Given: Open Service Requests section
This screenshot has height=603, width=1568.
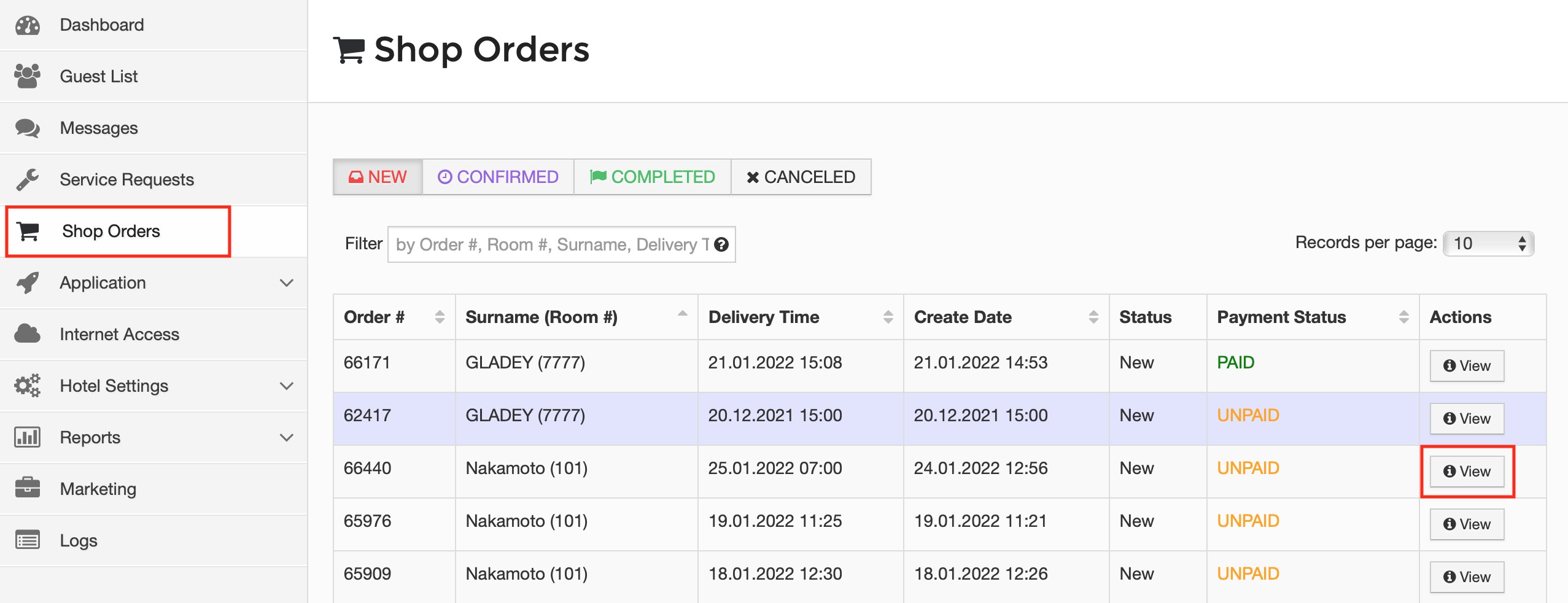Looking at the screenshot, I should coord(153,179).
